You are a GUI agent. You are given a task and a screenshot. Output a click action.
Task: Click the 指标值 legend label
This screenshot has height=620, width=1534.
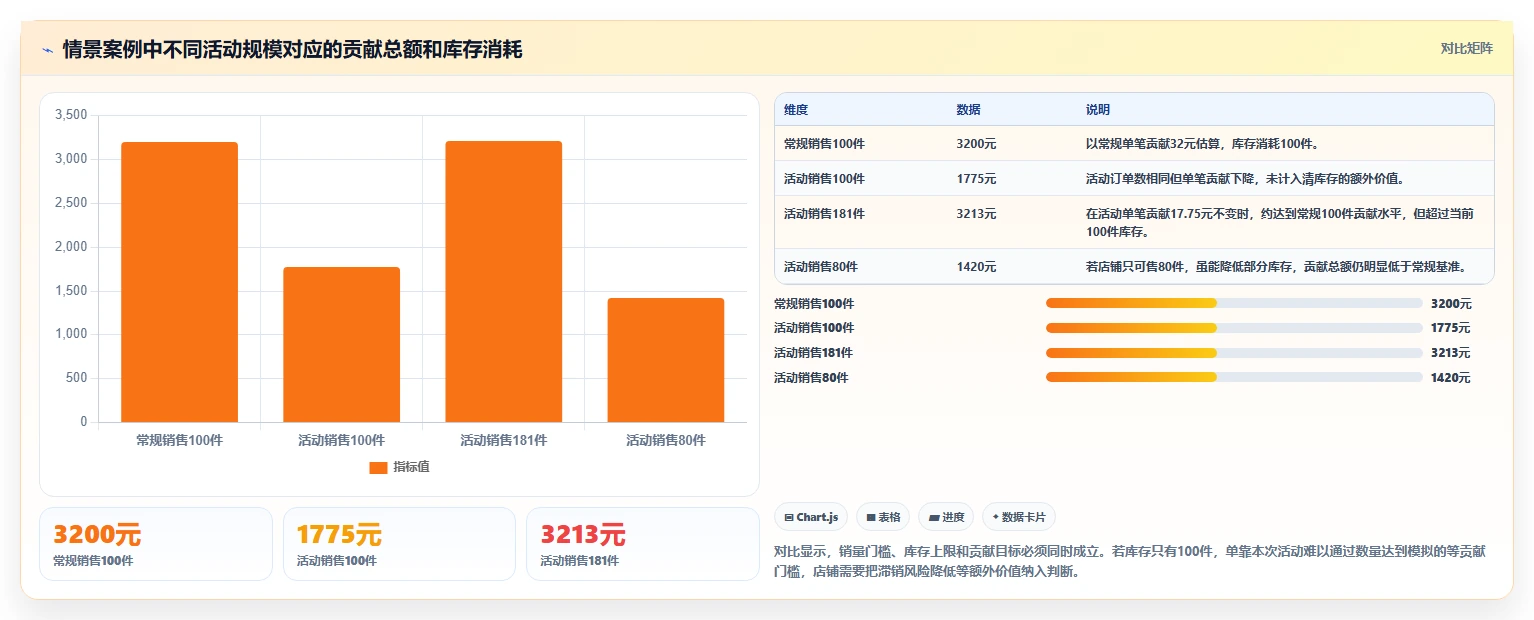point(411,467)
